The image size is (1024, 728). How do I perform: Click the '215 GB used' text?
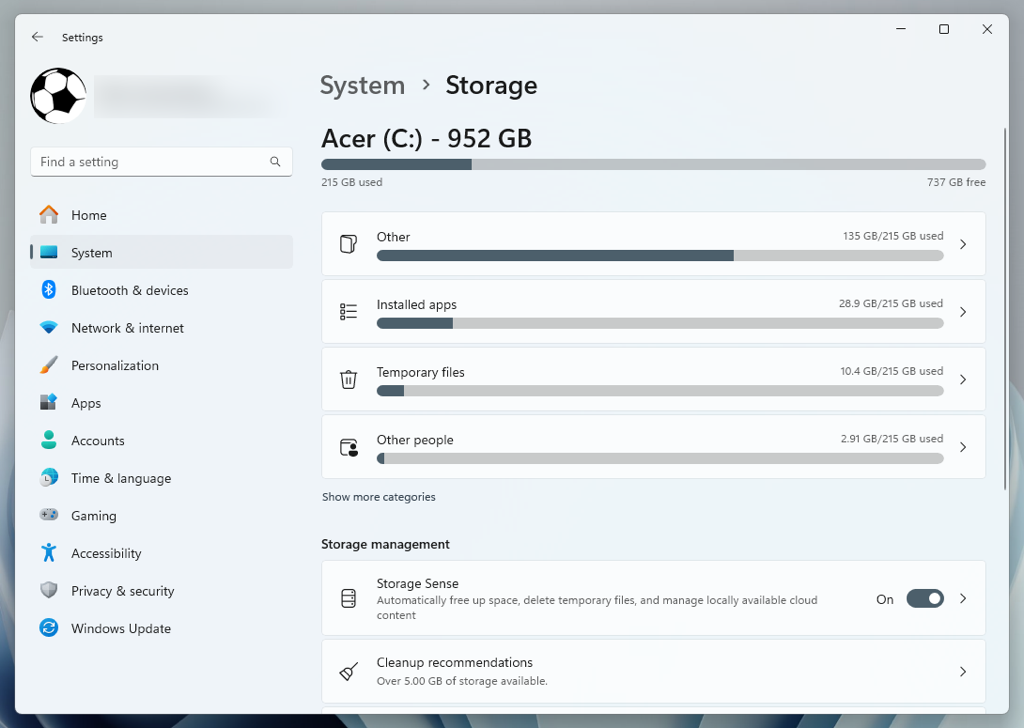[x=352, y=182]
